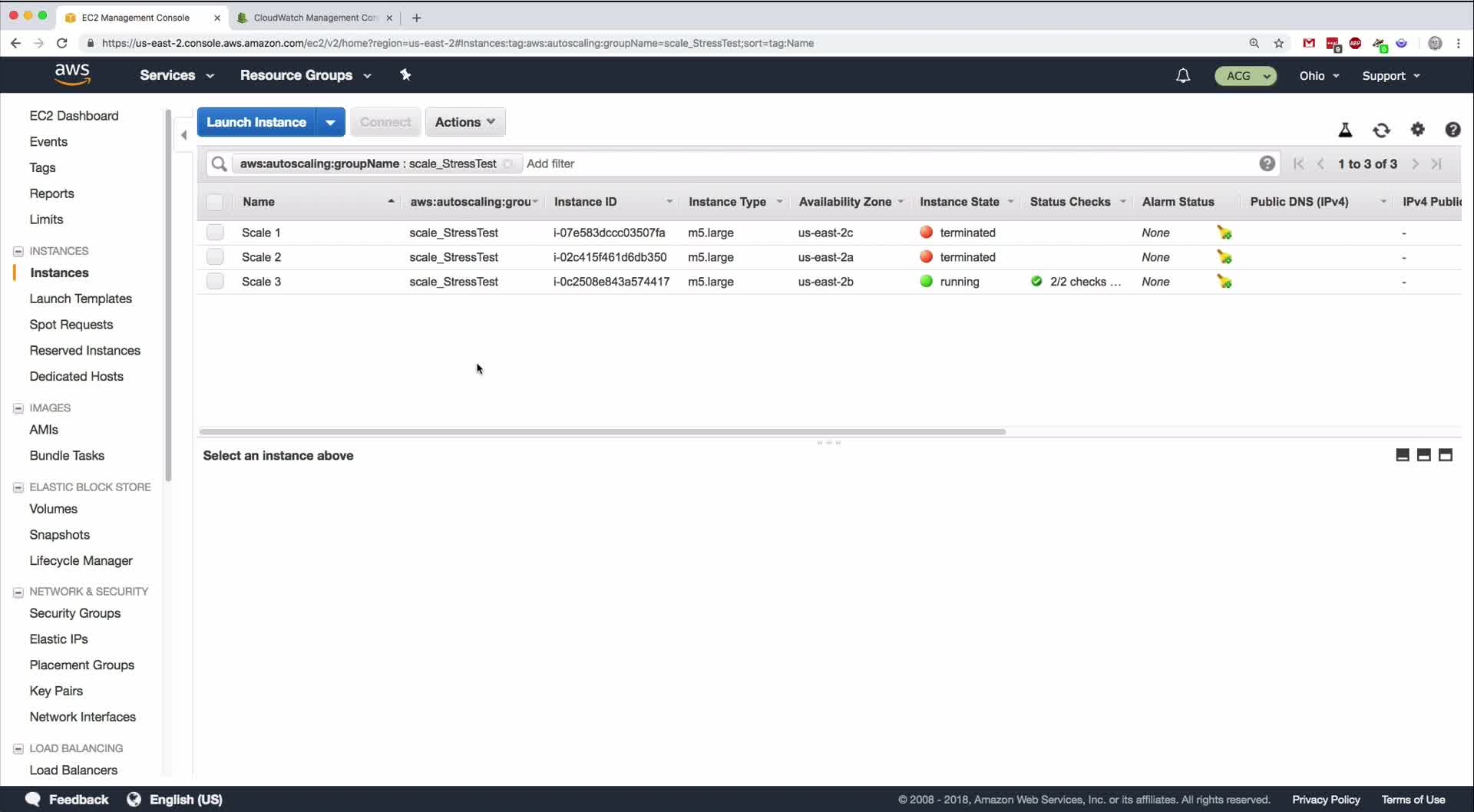Open the notifications bell
The width and height of the screenshot is (1474, 812).
coord(1183,75)
